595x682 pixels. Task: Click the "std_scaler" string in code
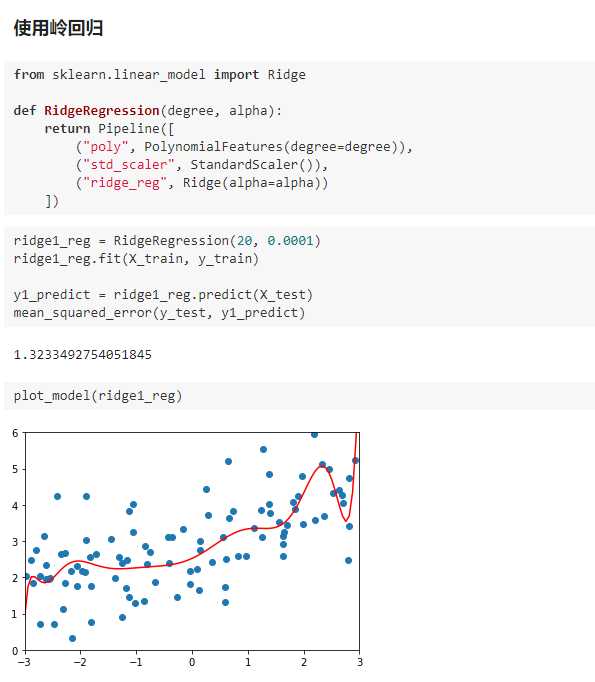[x=129, y=165]
